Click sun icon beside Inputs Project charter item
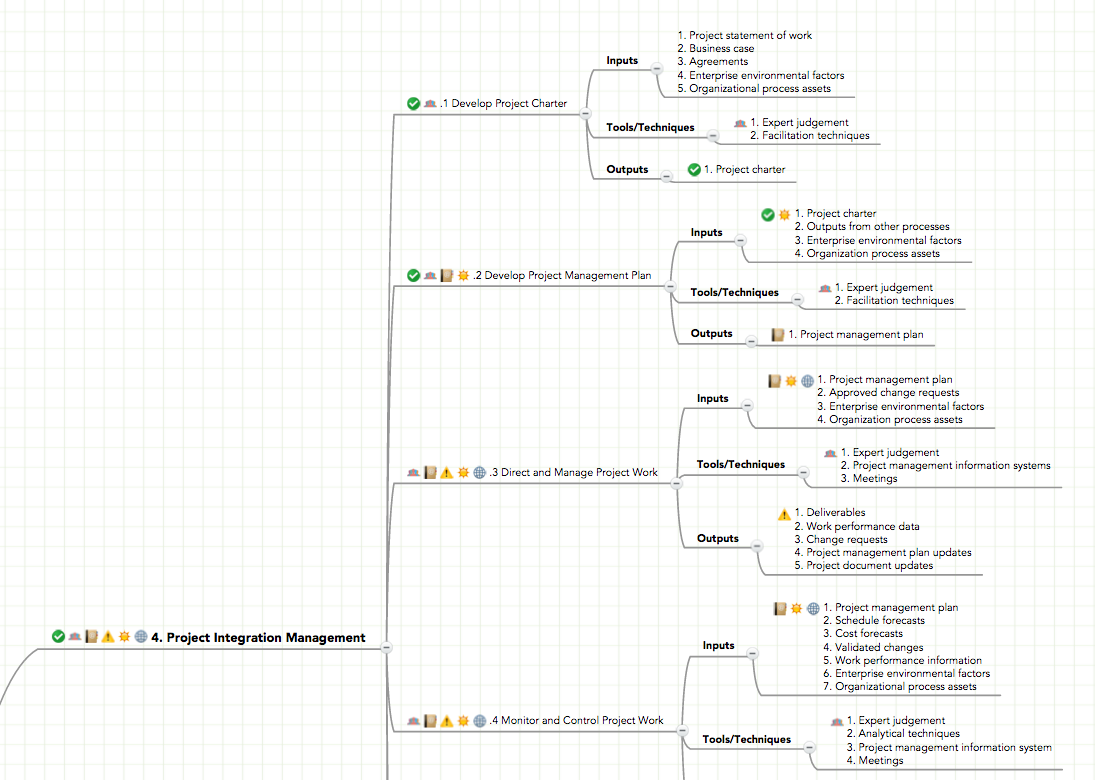The width and height of the screenshot is (1095, 780). coord(784,214)
